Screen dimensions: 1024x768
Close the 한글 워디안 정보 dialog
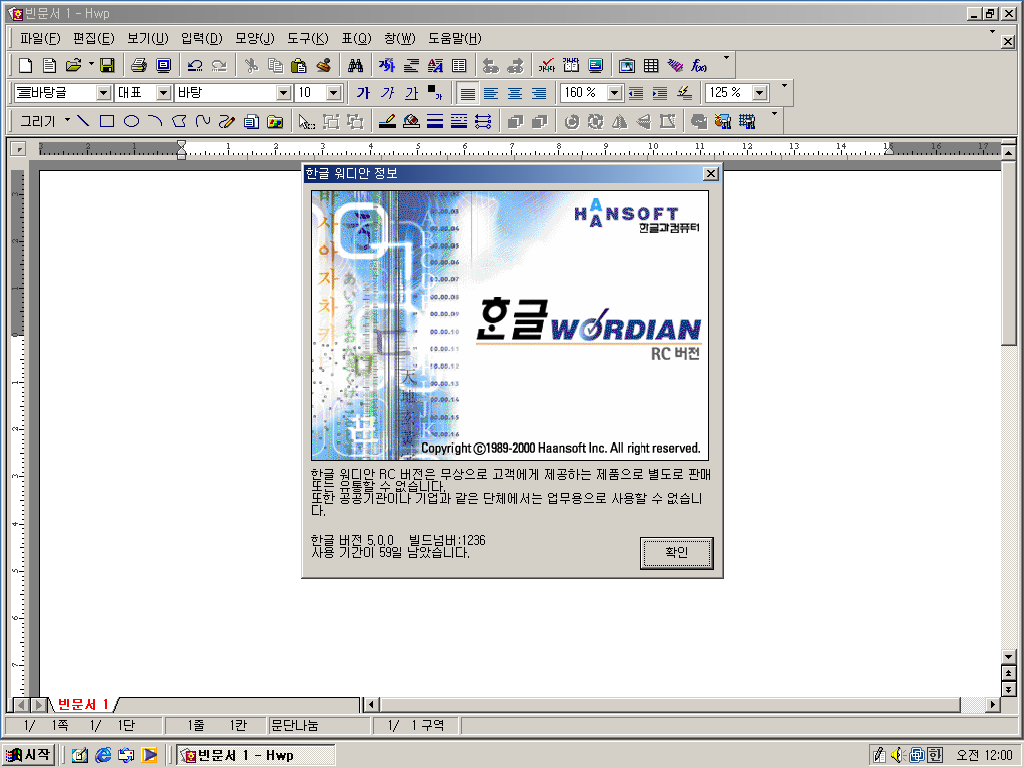coord(711,174)
